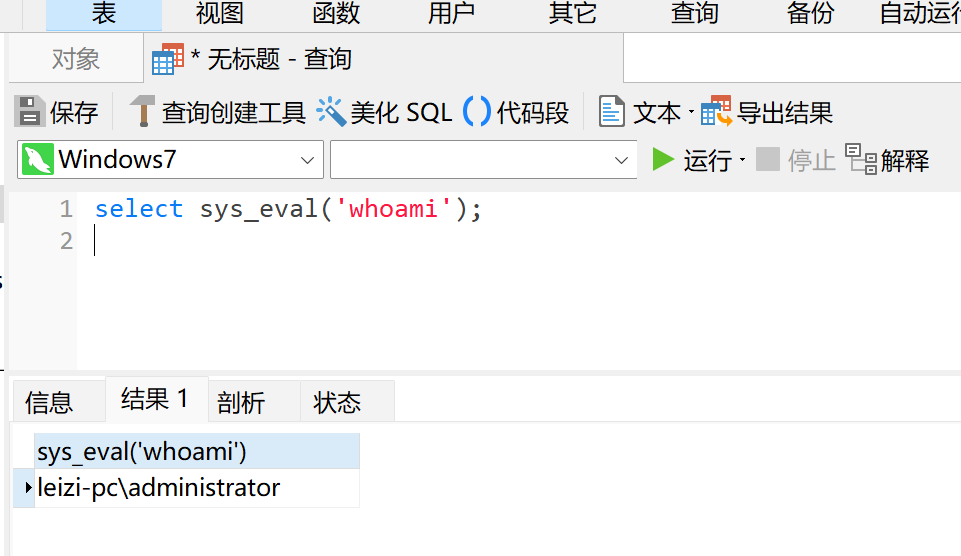The height and width of the screenshot is (556, 961).
Task: Open the Profile (剖析) tab
Action: click(241, 403)
